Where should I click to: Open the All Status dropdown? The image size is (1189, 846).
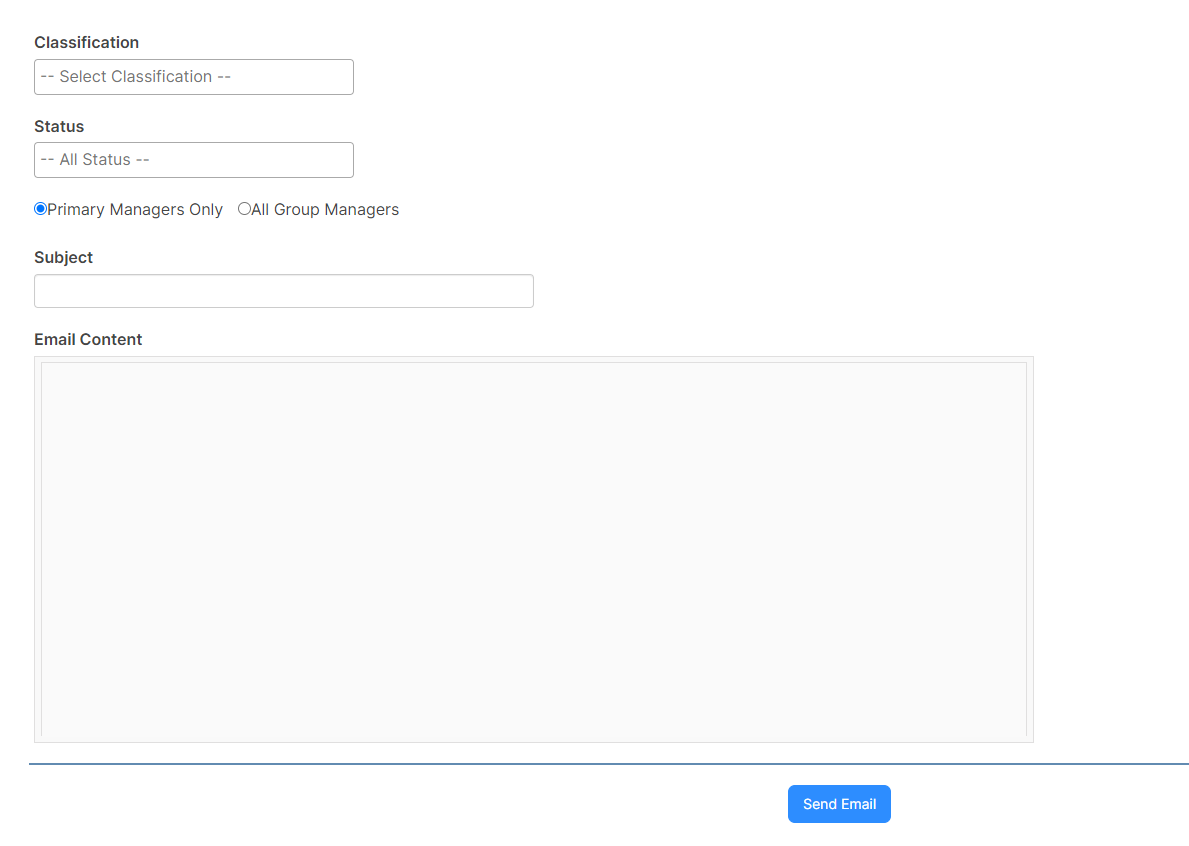[x=193, y=160]
